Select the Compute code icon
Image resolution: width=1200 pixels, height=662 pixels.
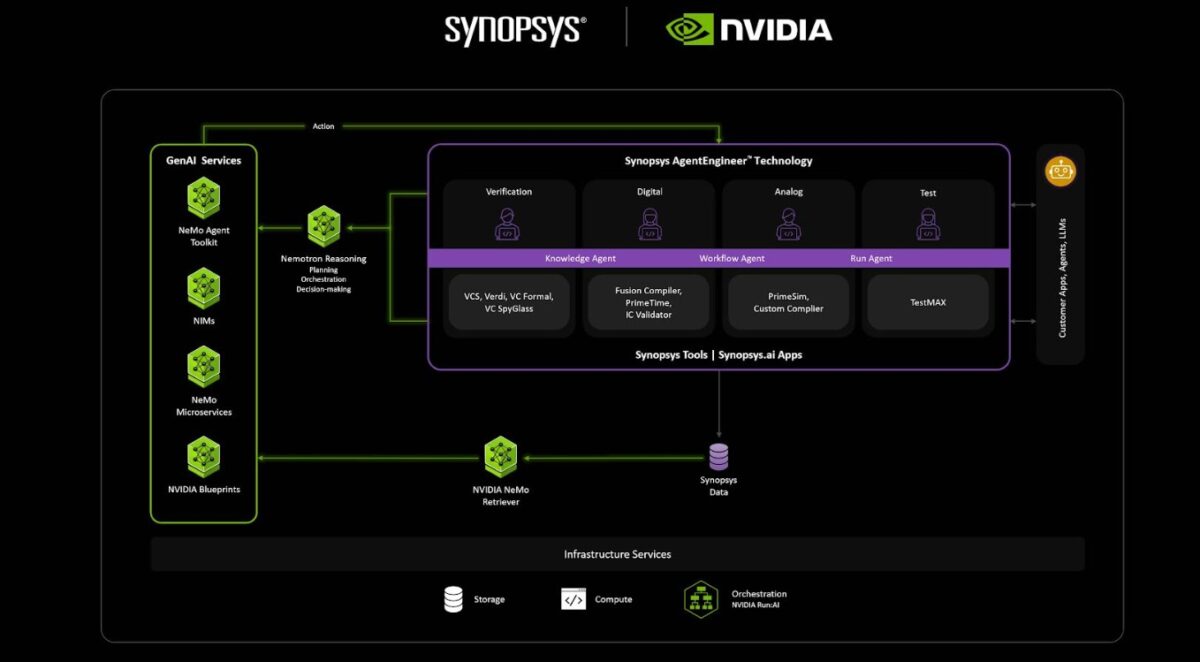pos(575,598)
